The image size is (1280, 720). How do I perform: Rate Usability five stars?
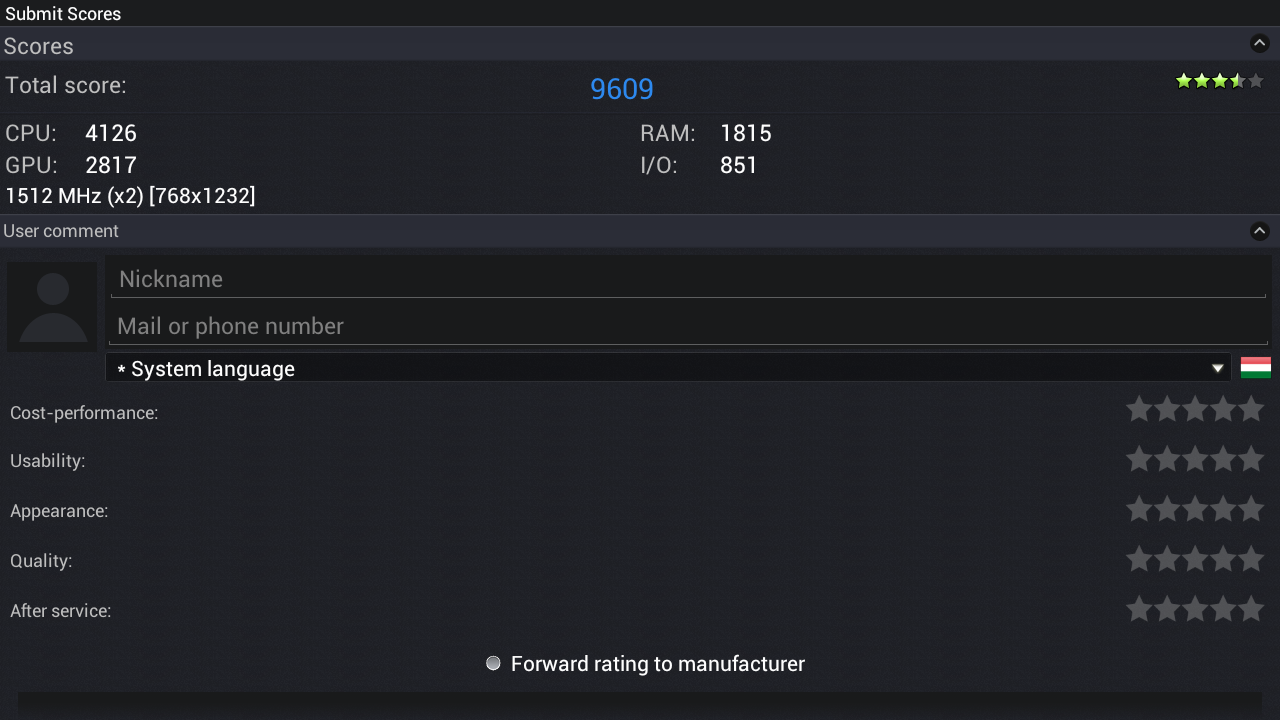click(1251, 459)
